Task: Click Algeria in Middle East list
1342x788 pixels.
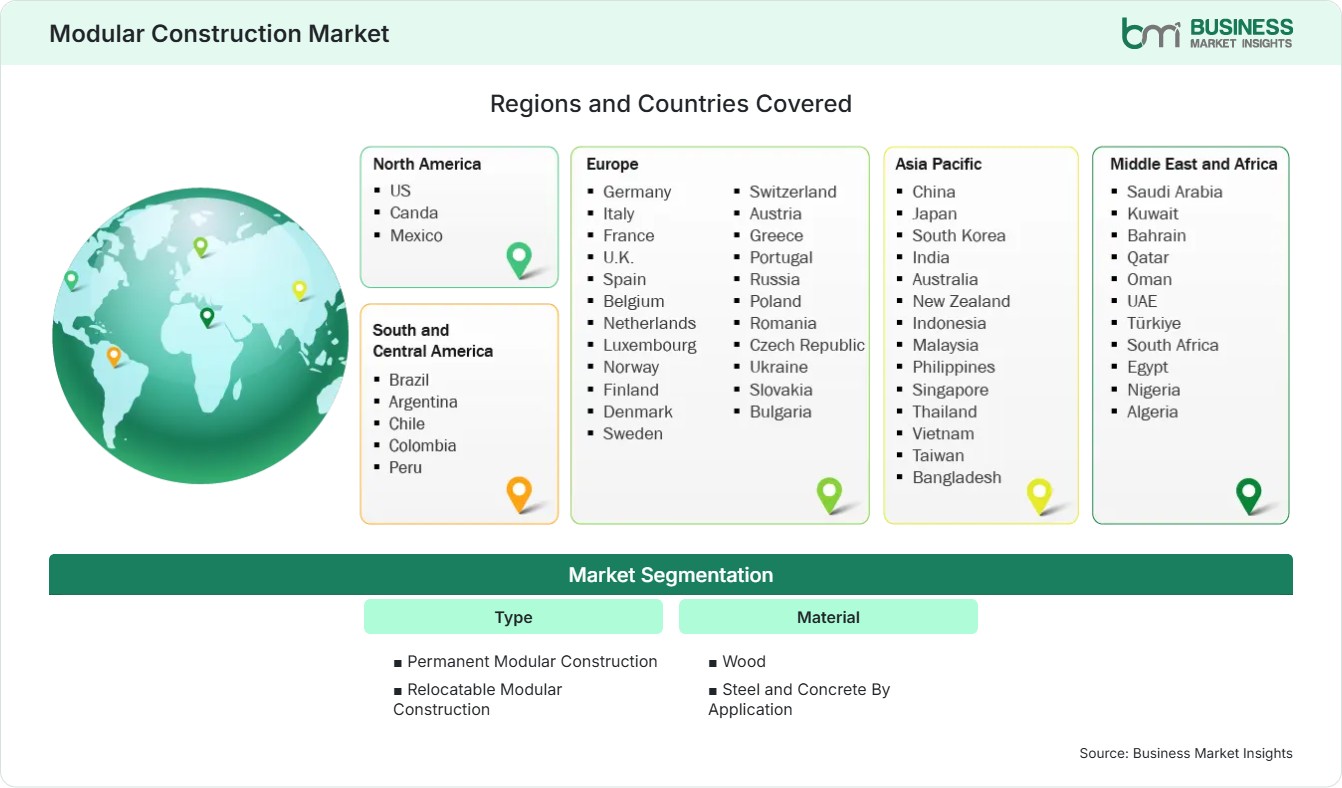Action: pos(1152,411)
